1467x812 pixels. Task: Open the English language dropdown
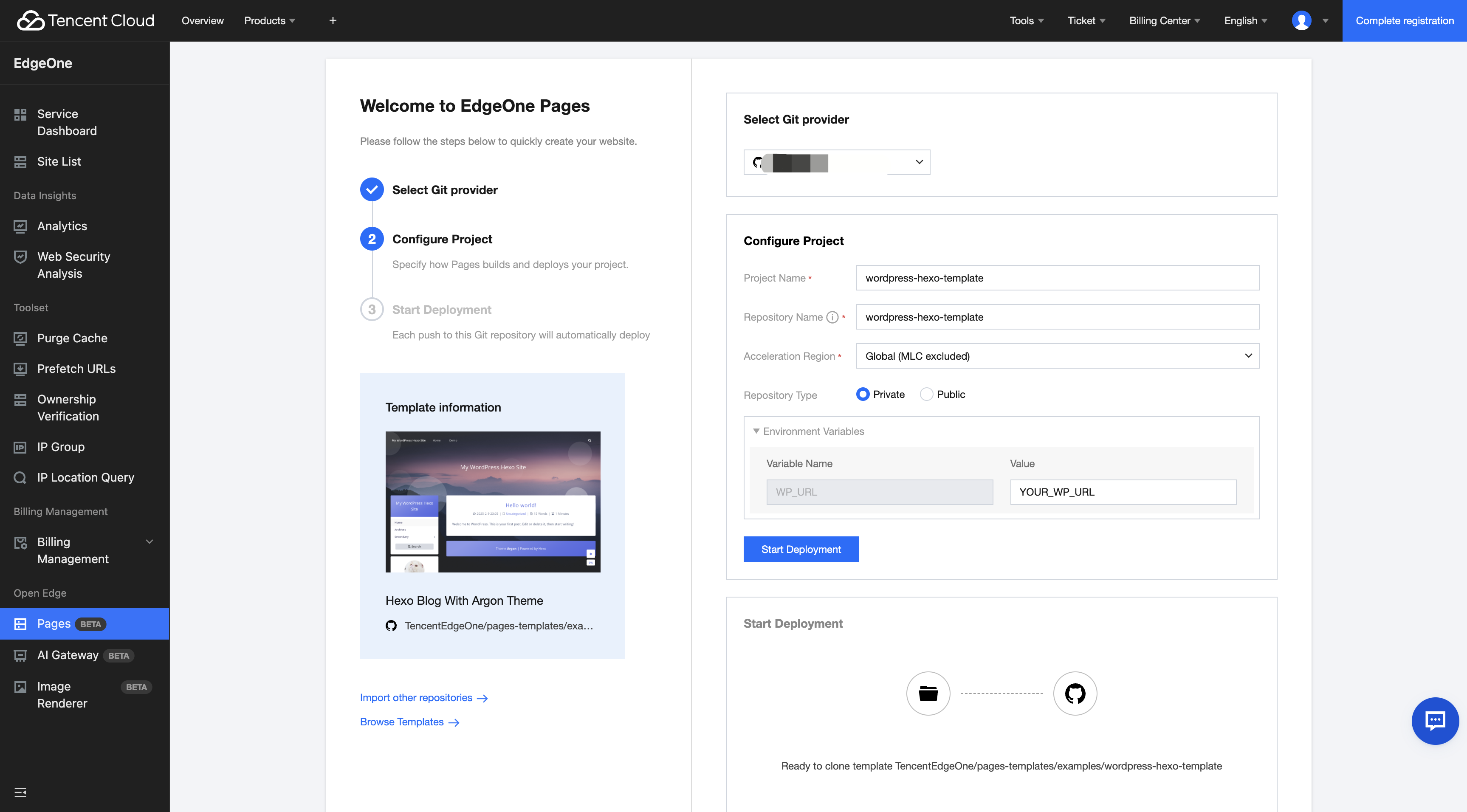tap(1246, 20)
